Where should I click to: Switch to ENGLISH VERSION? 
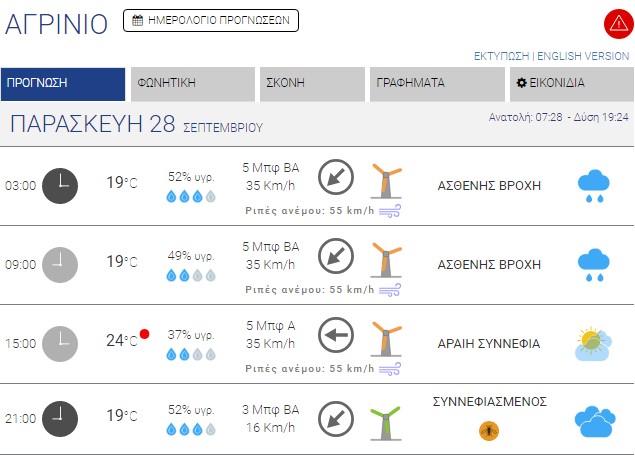pyautogui.click(x=584, y=56)
